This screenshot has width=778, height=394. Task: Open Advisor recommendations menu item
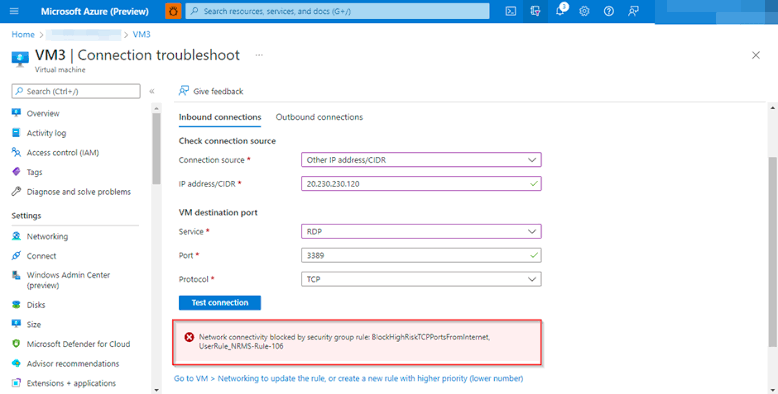point(74,363)
